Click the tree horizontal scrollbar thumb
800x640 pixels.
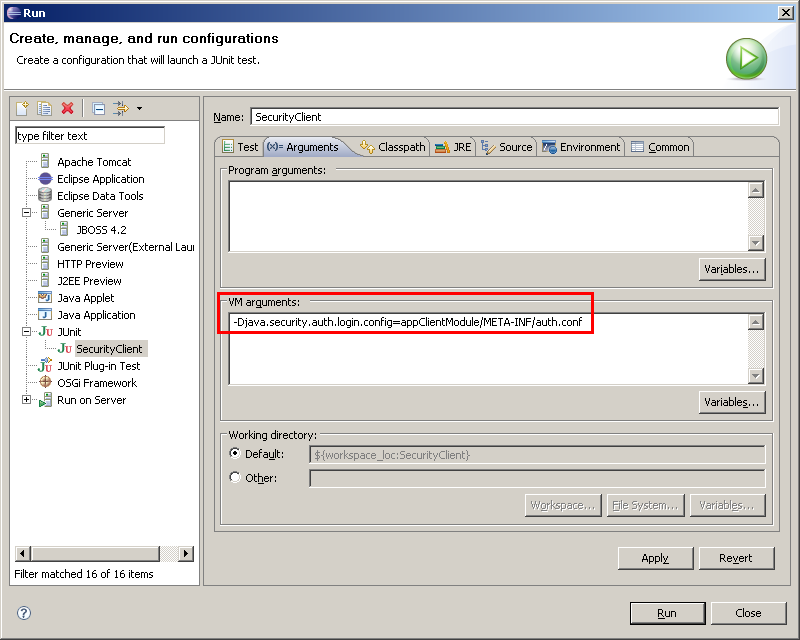pos(95,553)
